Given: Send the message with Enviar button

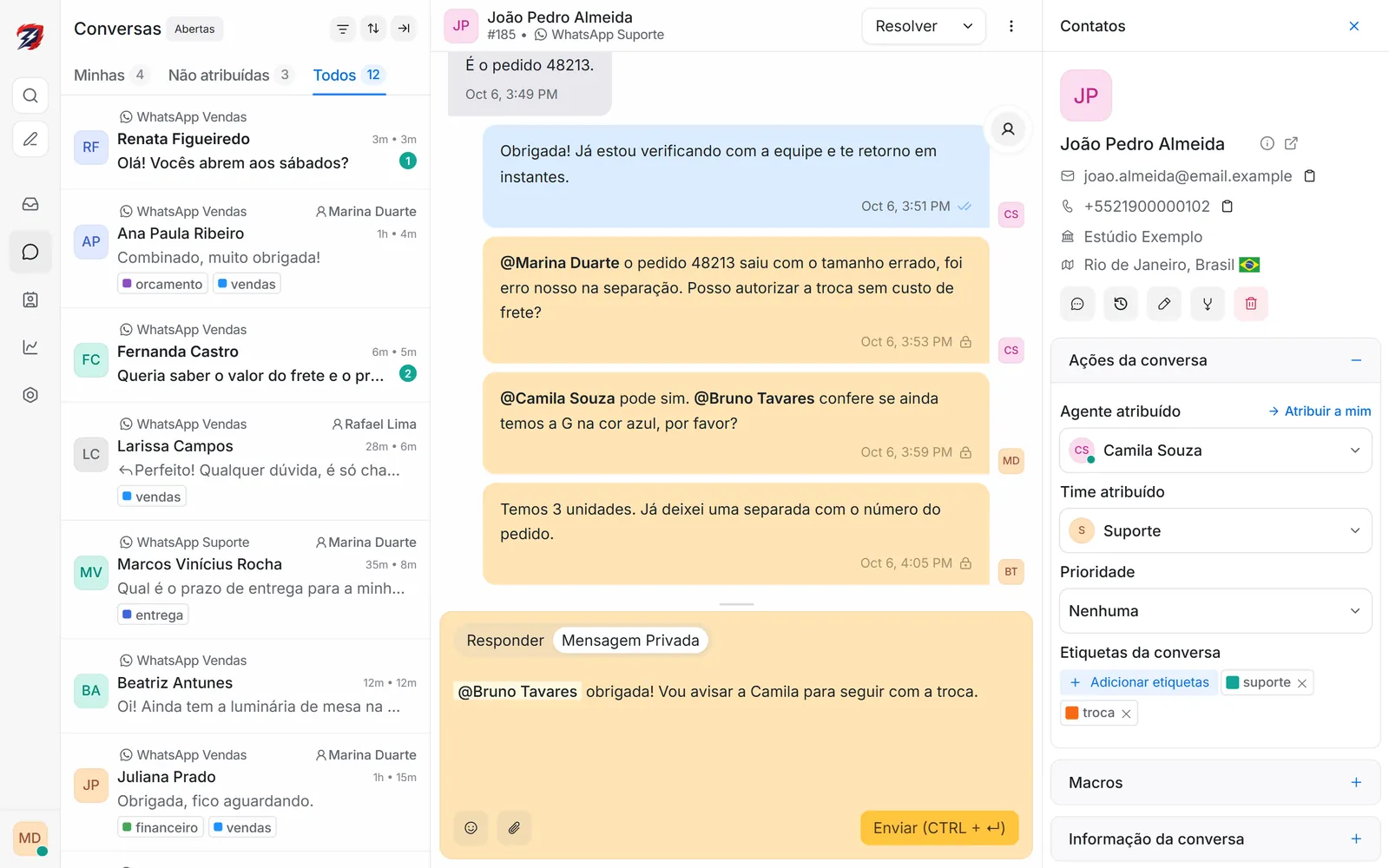Looking at the screenshot, I should [939, 828].
